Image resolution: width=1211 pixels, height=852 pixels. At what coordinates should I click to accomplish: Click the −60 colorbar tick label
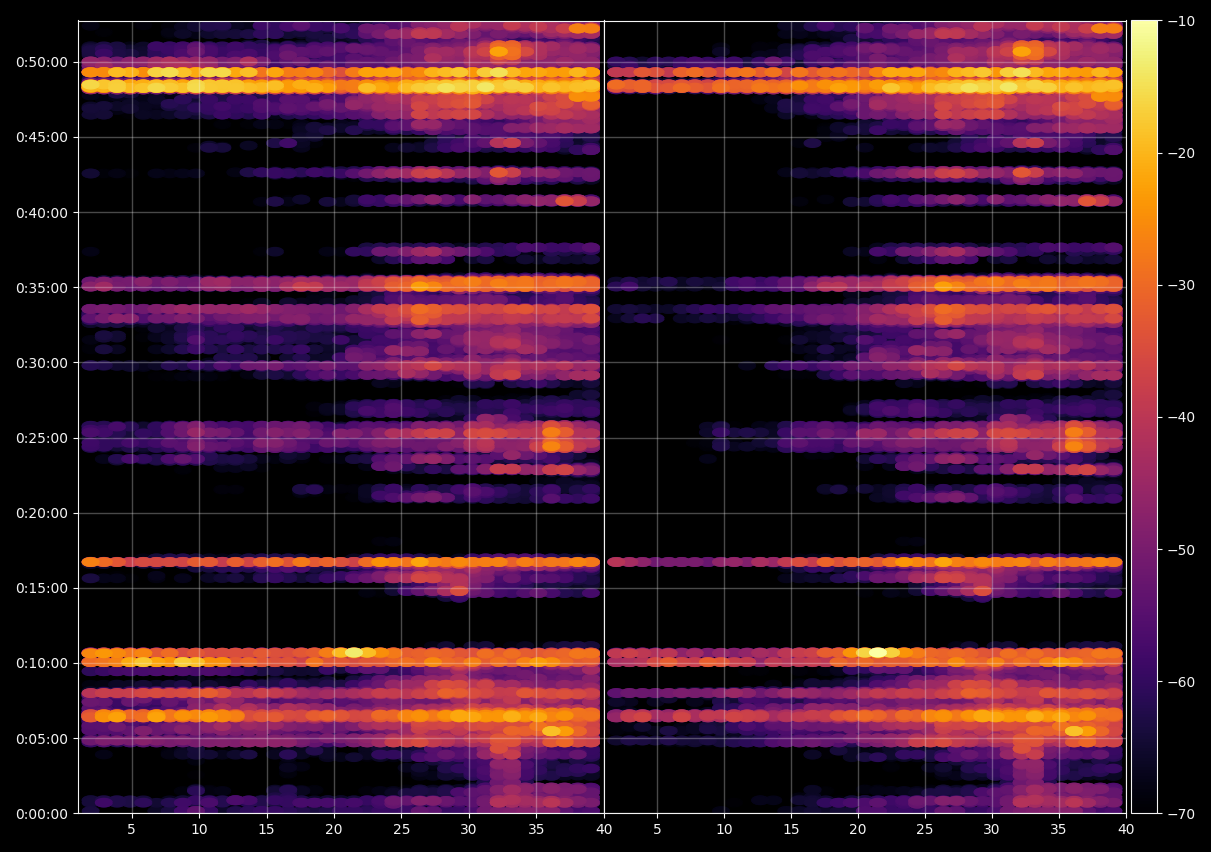1180,681
